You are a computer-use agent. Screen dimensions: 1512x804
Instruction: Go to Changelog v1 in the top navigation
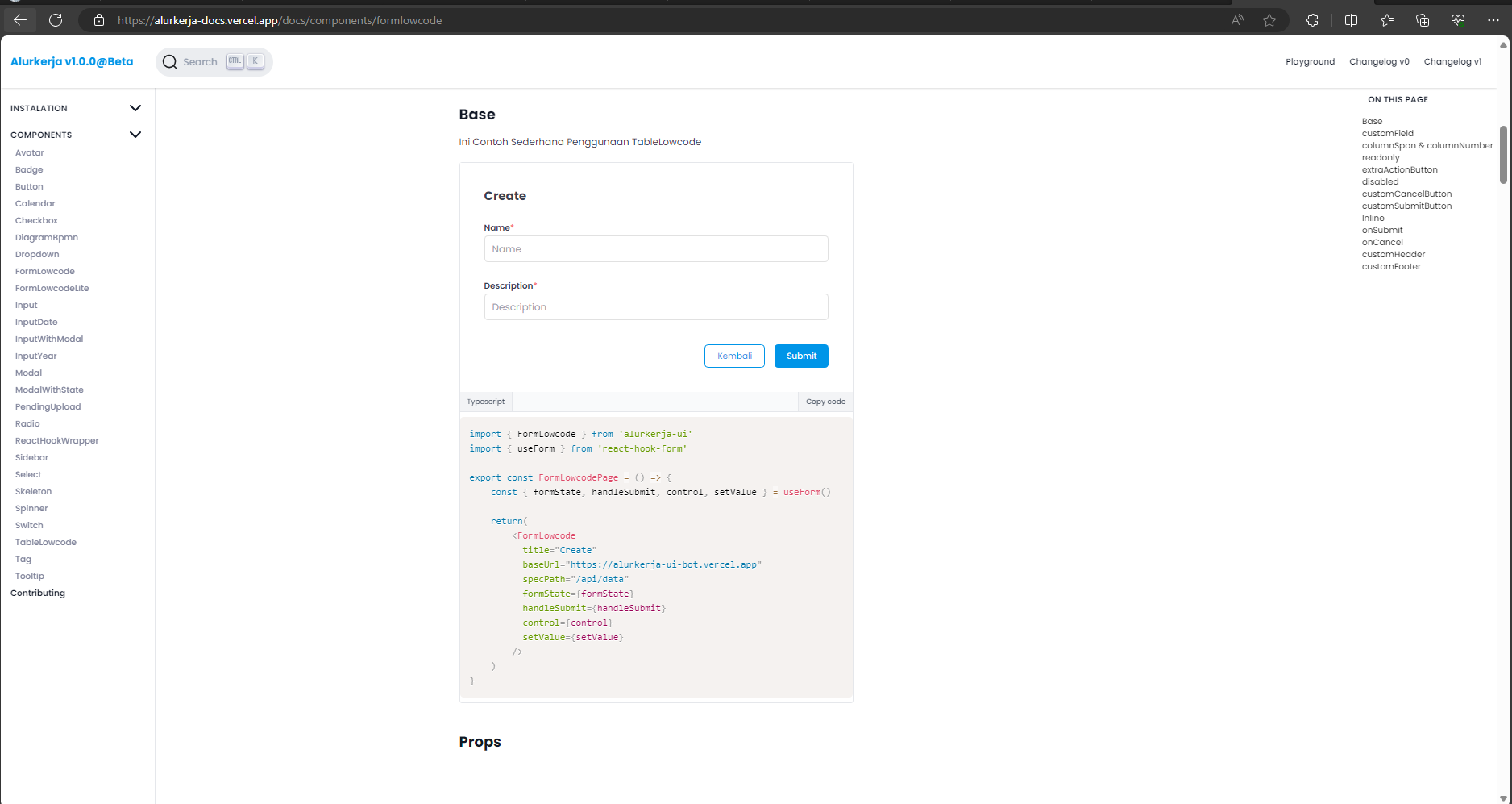click(x=1452, y=61)
